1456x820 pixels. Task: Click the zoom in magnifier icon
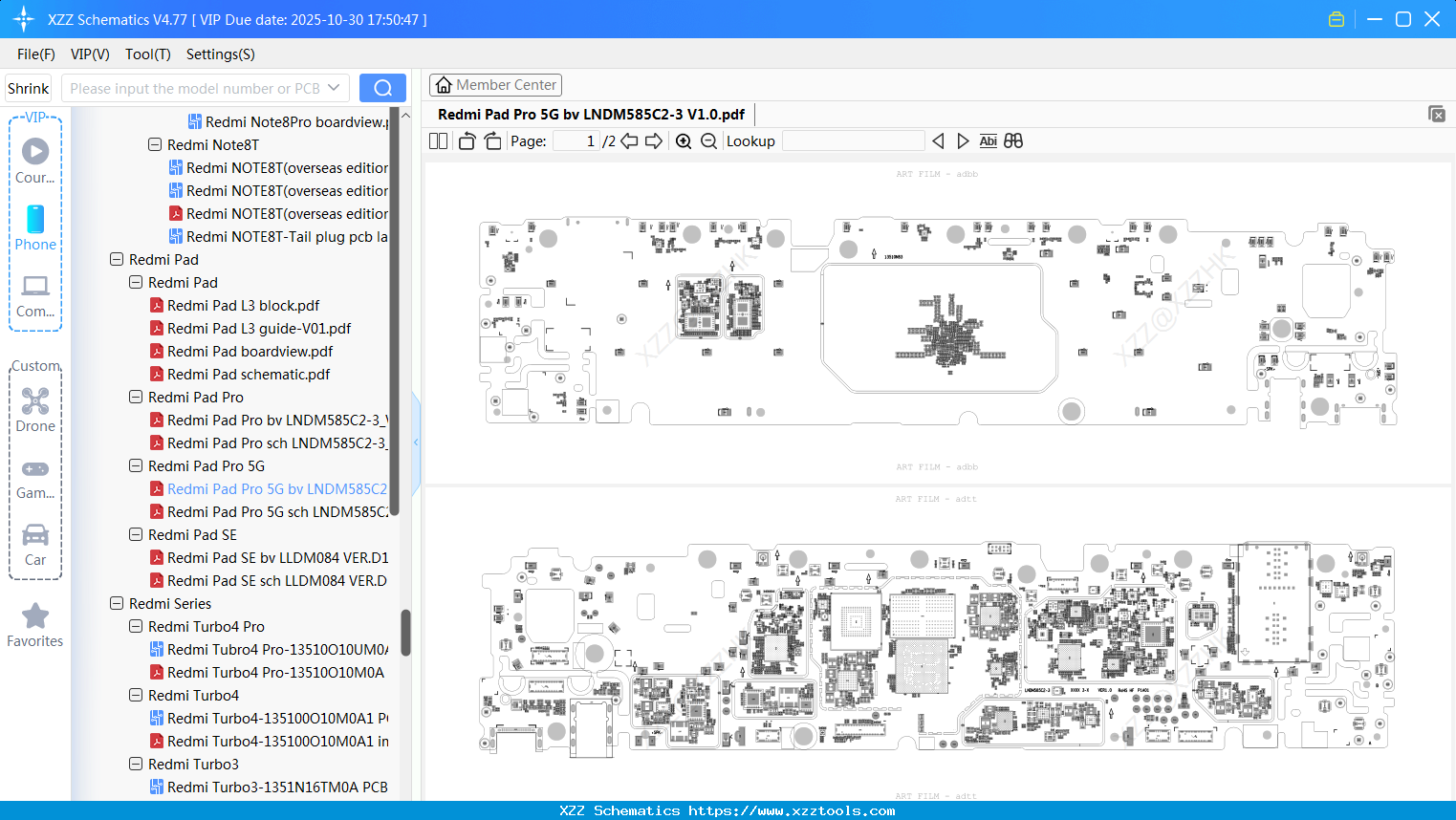click(684, 141)
